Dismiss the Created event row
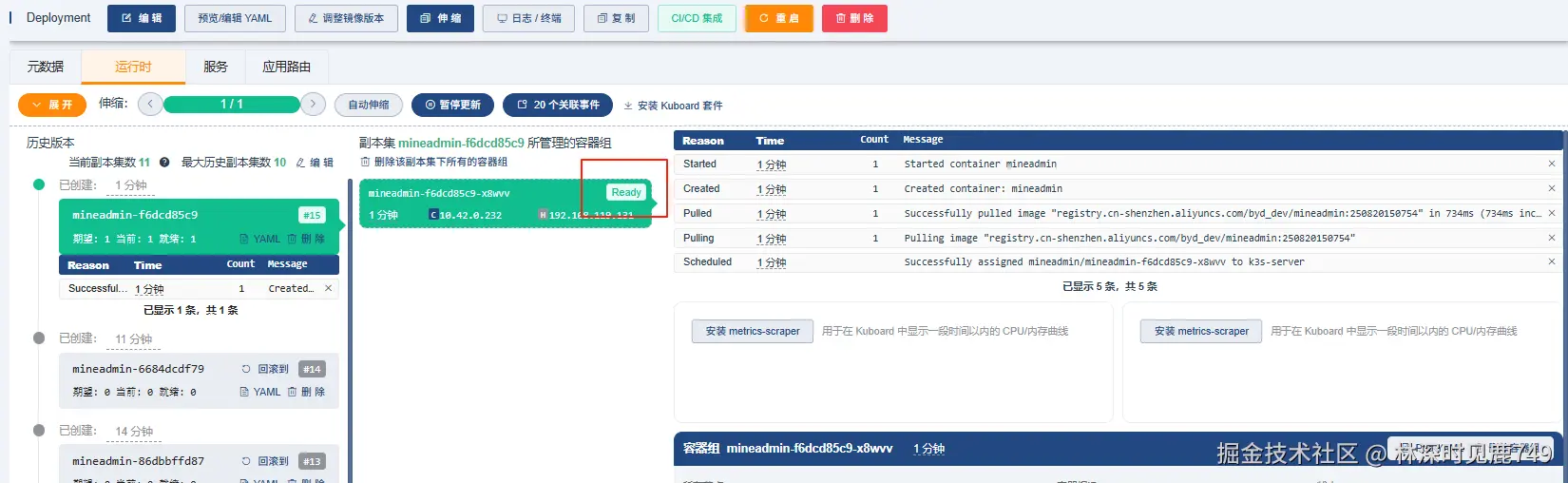This screenshot has width=1568, height=483. 1552,188
